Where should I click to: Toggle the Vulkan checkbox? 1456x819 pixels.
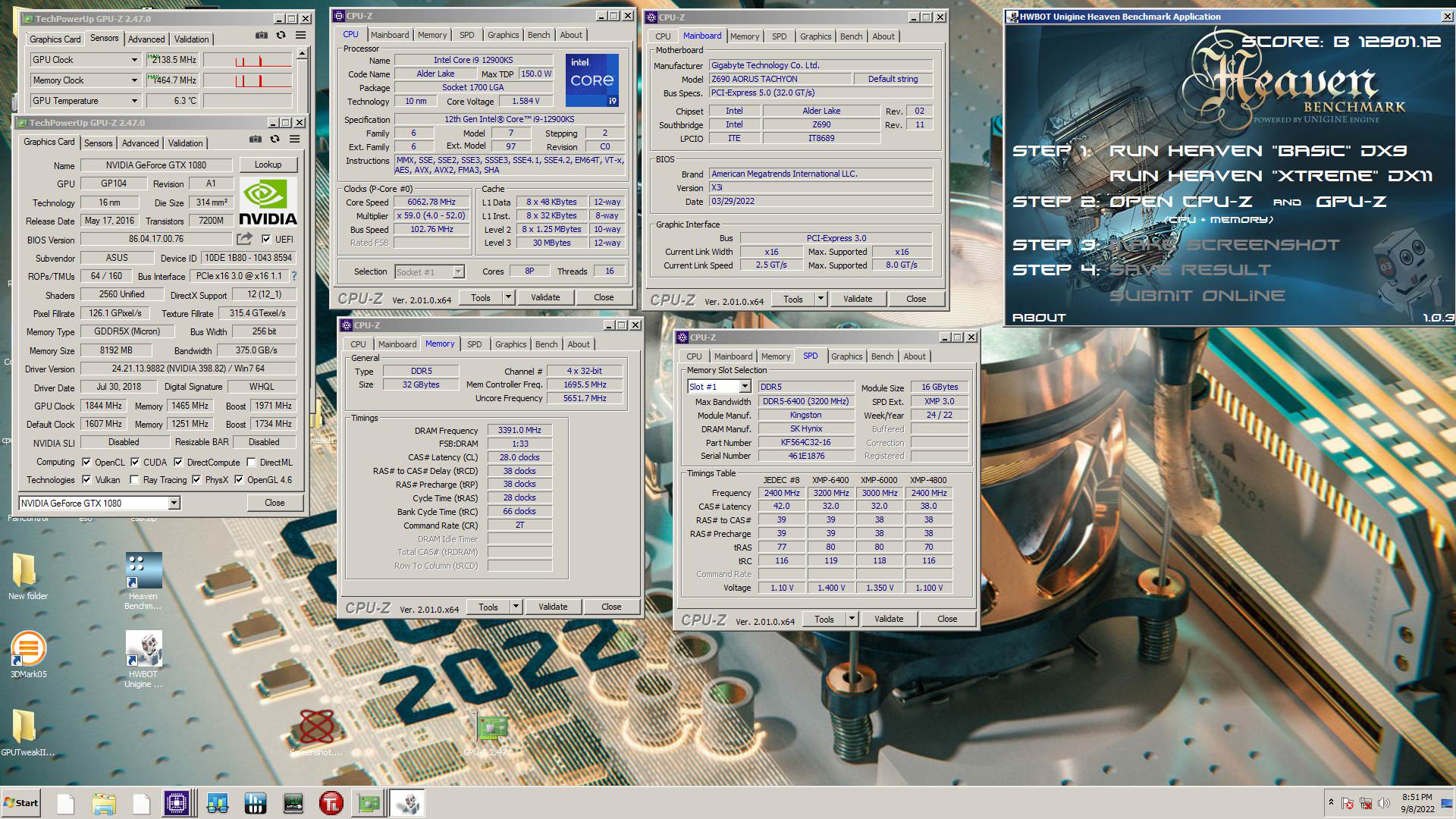click(x=86, y=479)
